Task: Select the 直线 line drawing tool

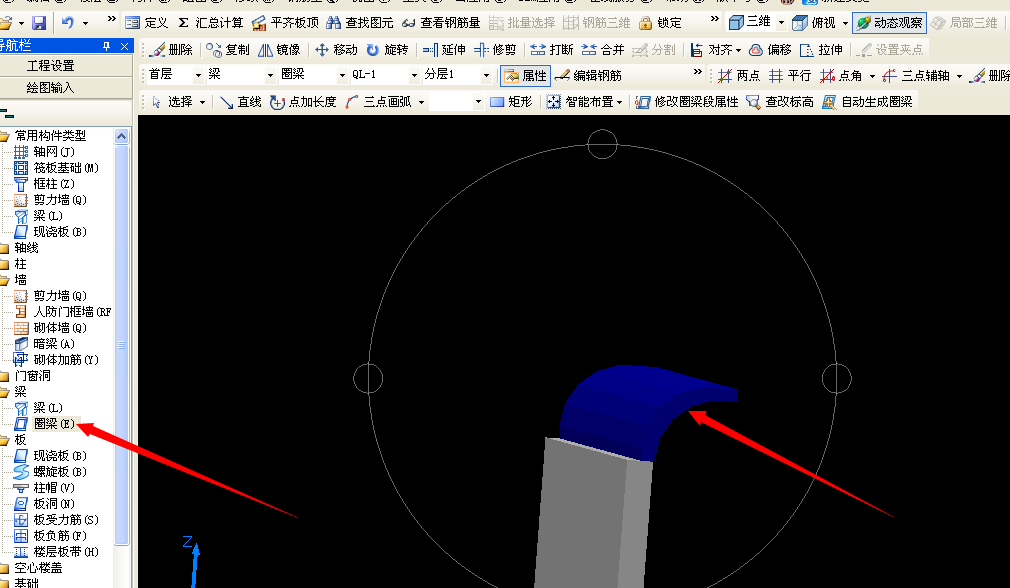Action: [240, 102]
